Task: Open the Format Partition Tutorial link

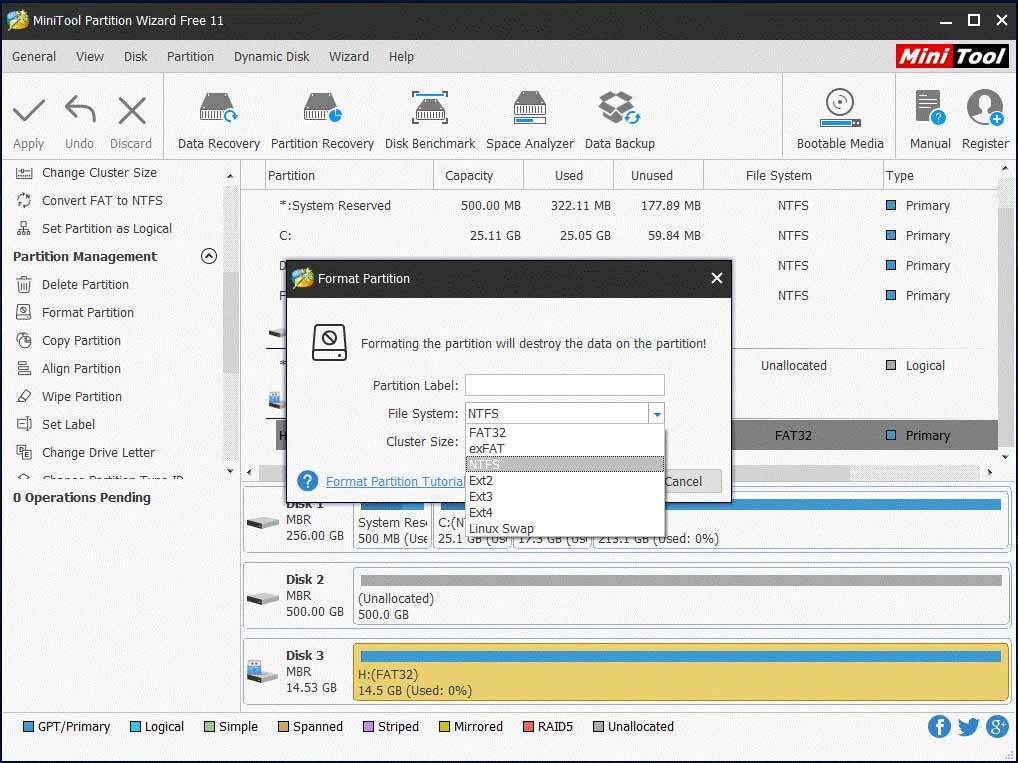Action: [x=395, y=481]
